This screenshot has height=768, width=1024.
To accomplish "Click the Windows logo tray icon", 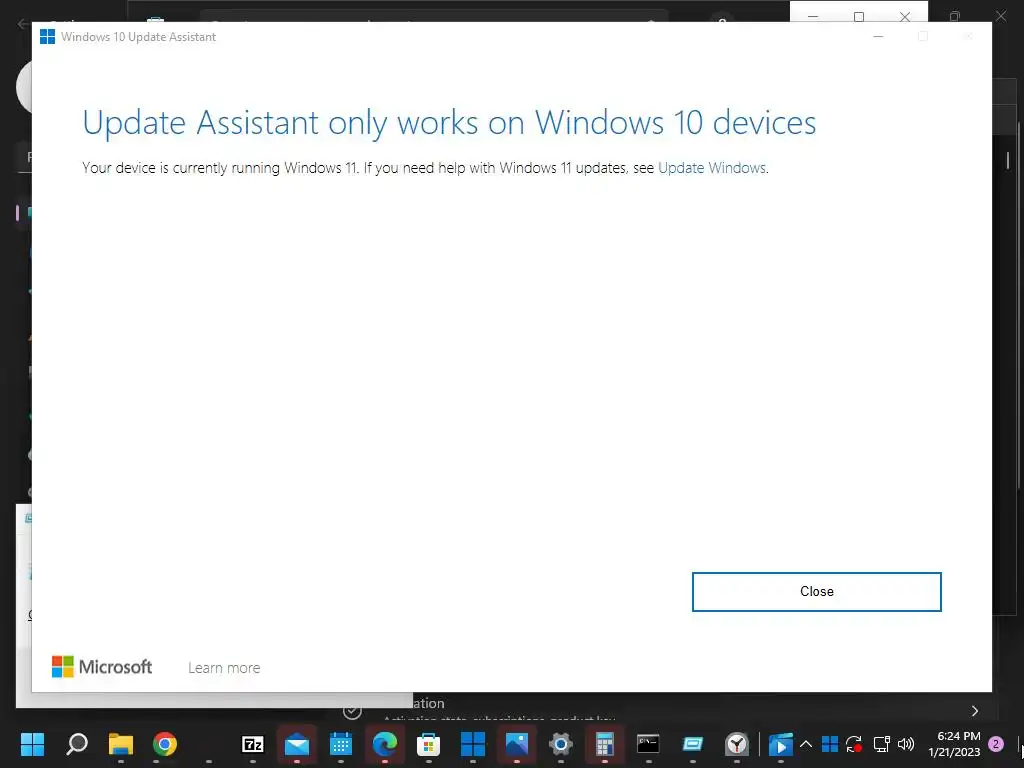I will (x=830, y=744).
